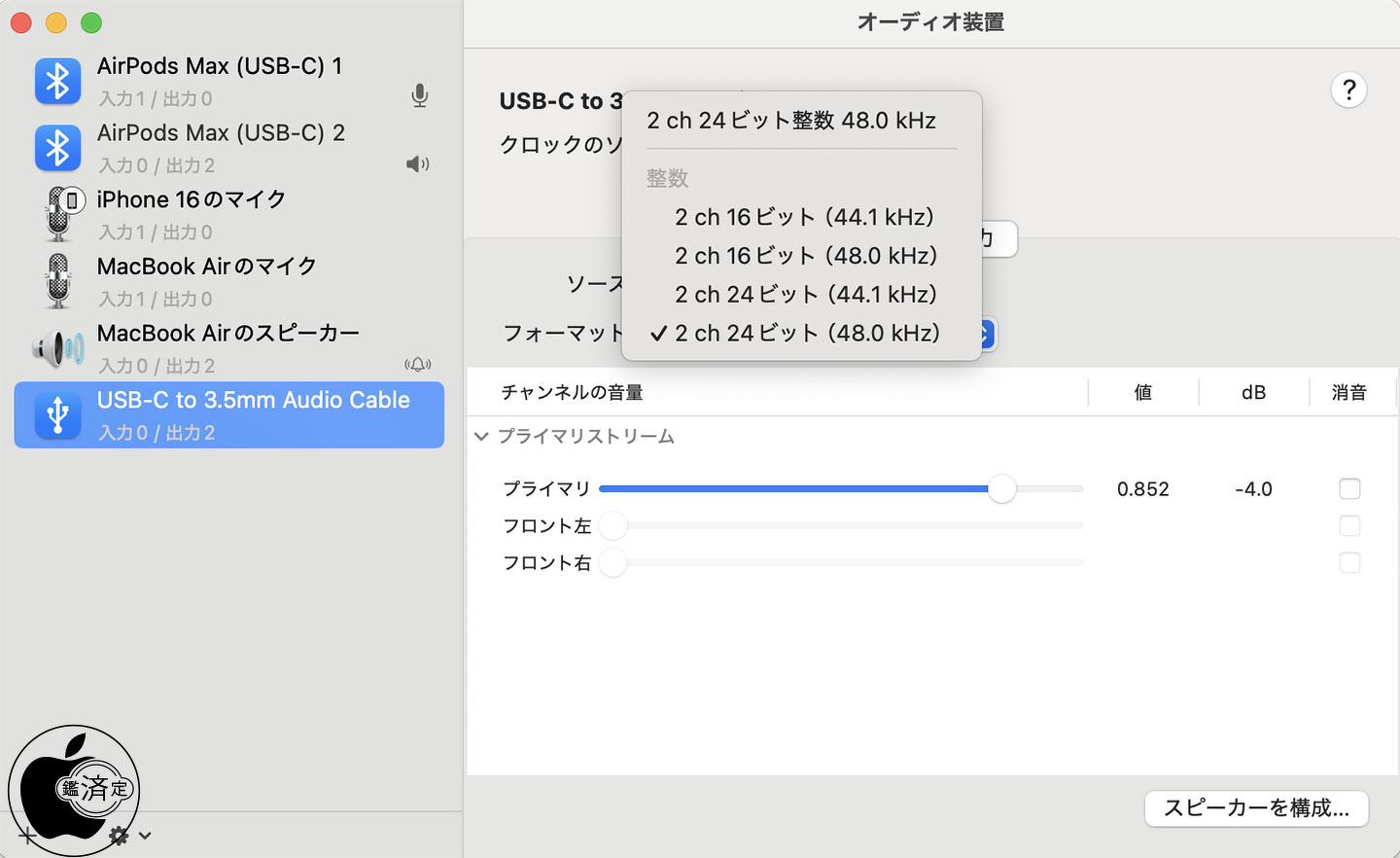Screen dimensions: 1400x858
Task: Click the 消音 column header
Action: tap(1349, 392)
